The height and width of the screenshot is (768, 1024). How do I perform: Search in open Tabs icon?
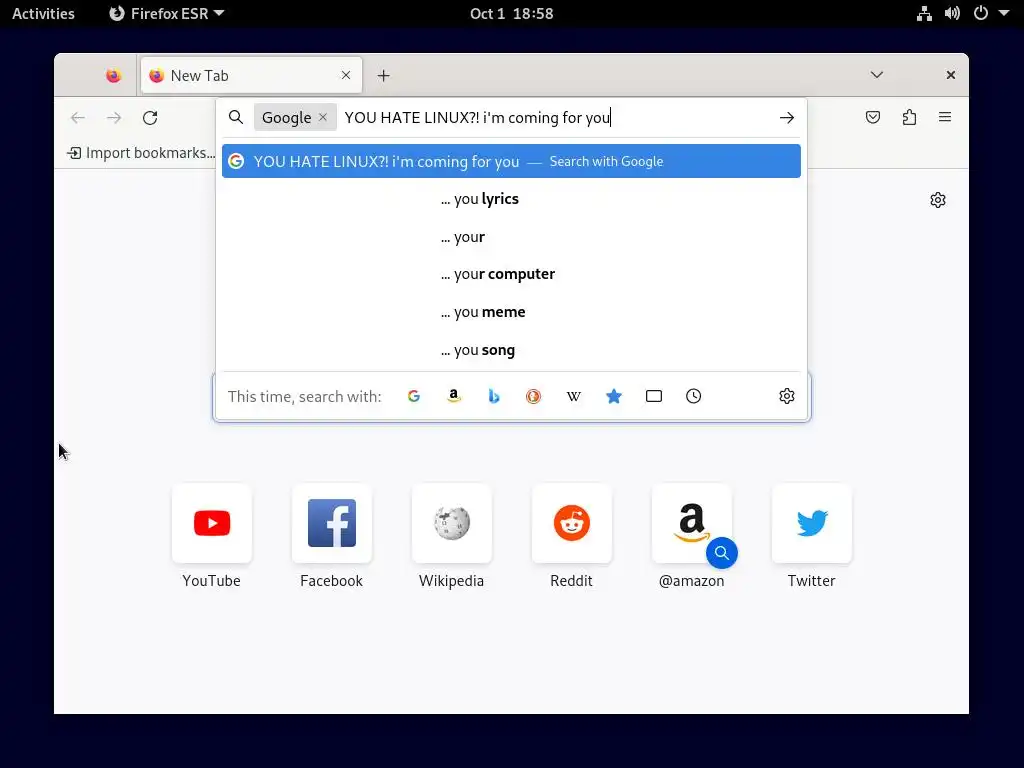654,396
